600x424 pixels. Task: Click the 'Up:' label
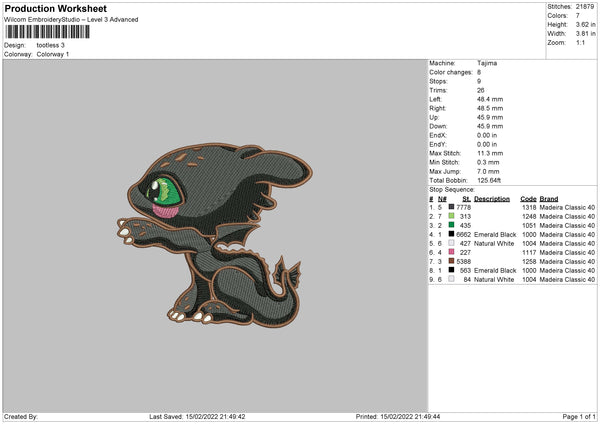434,117
